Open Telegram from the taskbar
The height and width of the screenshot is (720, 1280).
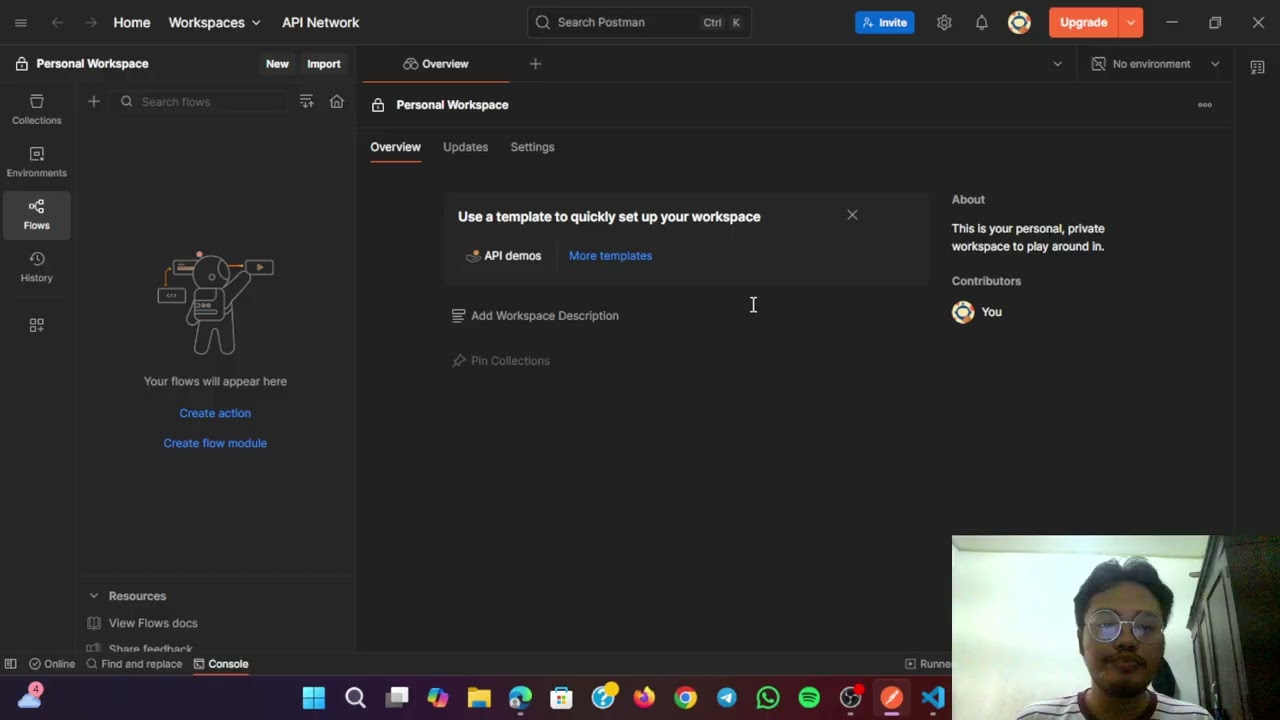(x=726, y=697)
